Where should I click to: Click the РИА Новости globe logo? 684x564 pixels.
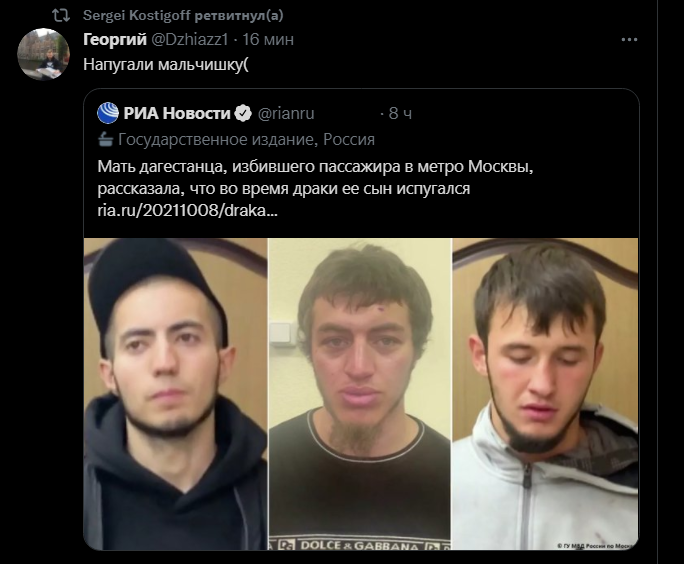coord(108,113)
